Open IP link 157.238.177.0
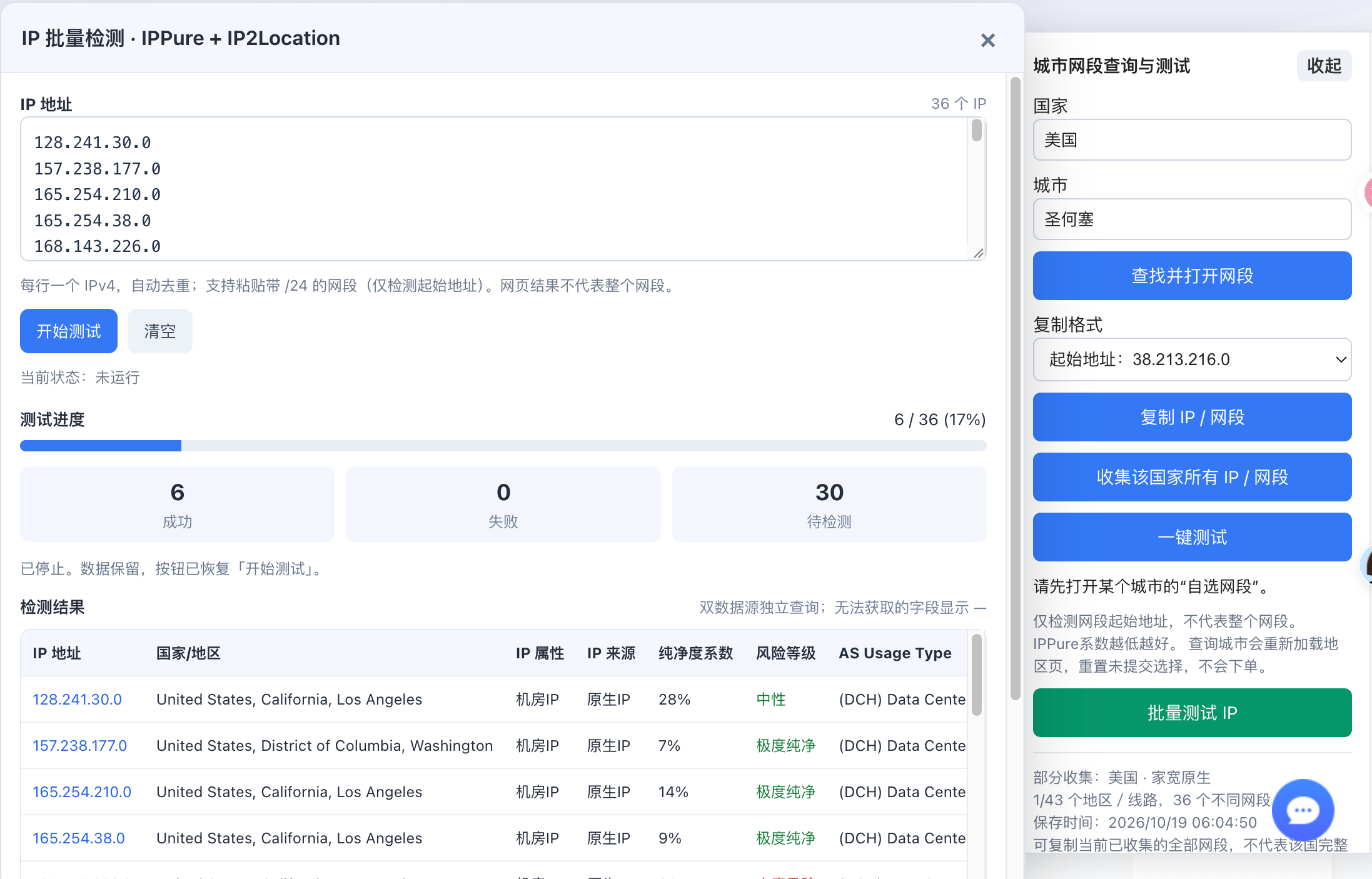This screenshot has height=879, width=1372. [79, 746]
